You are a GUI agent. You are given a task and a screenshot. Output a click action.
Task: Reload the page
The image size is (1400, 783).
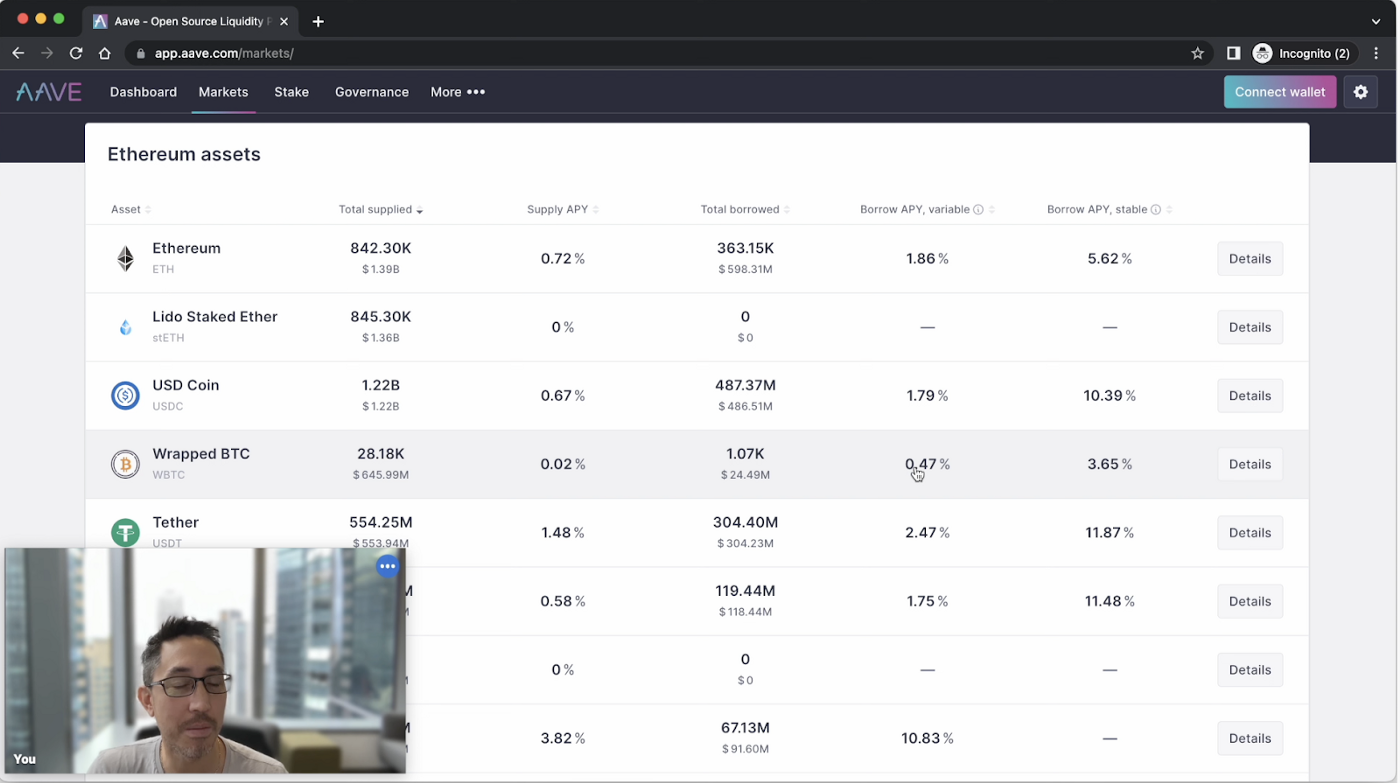(76, 53)
